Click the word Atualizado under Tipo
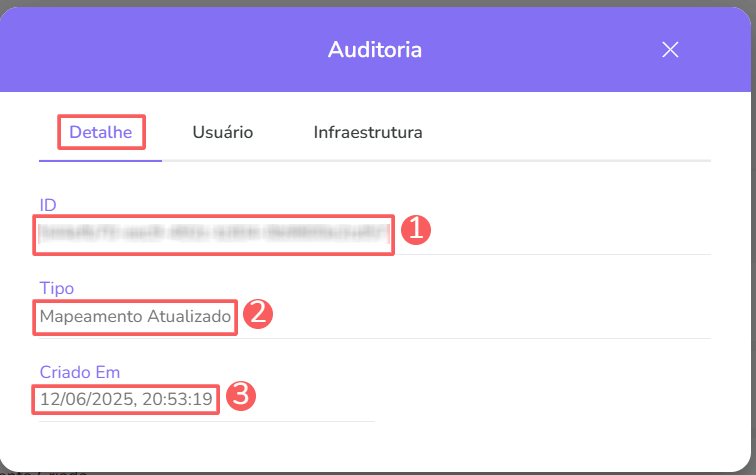Viewport: 756px width, 475px height. pyautogui.click(x=191, y=318)
